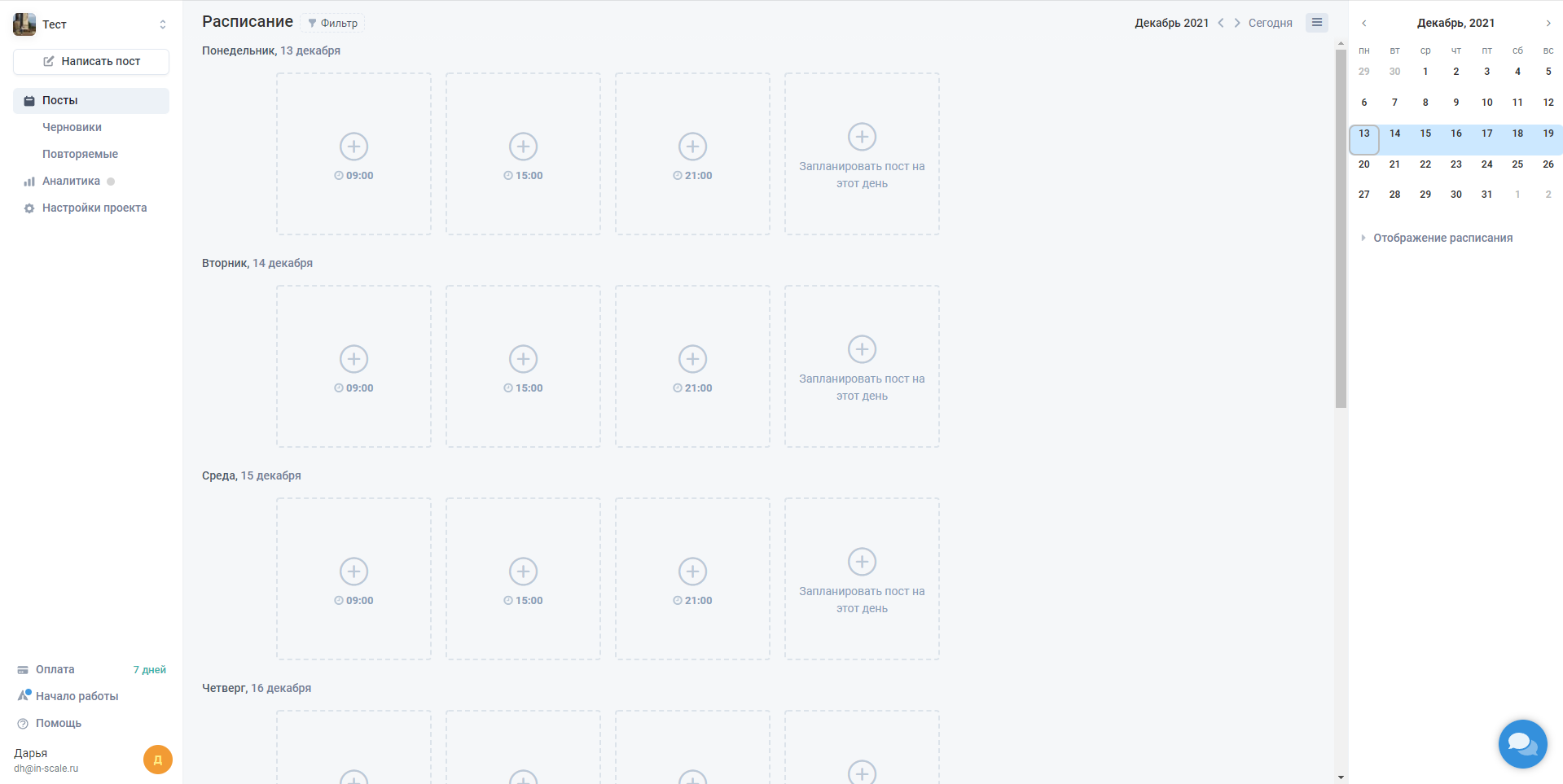Click the Среда, 15 декабря heading
Screen dimensions: 1563x784
click(x=252, y=475)
